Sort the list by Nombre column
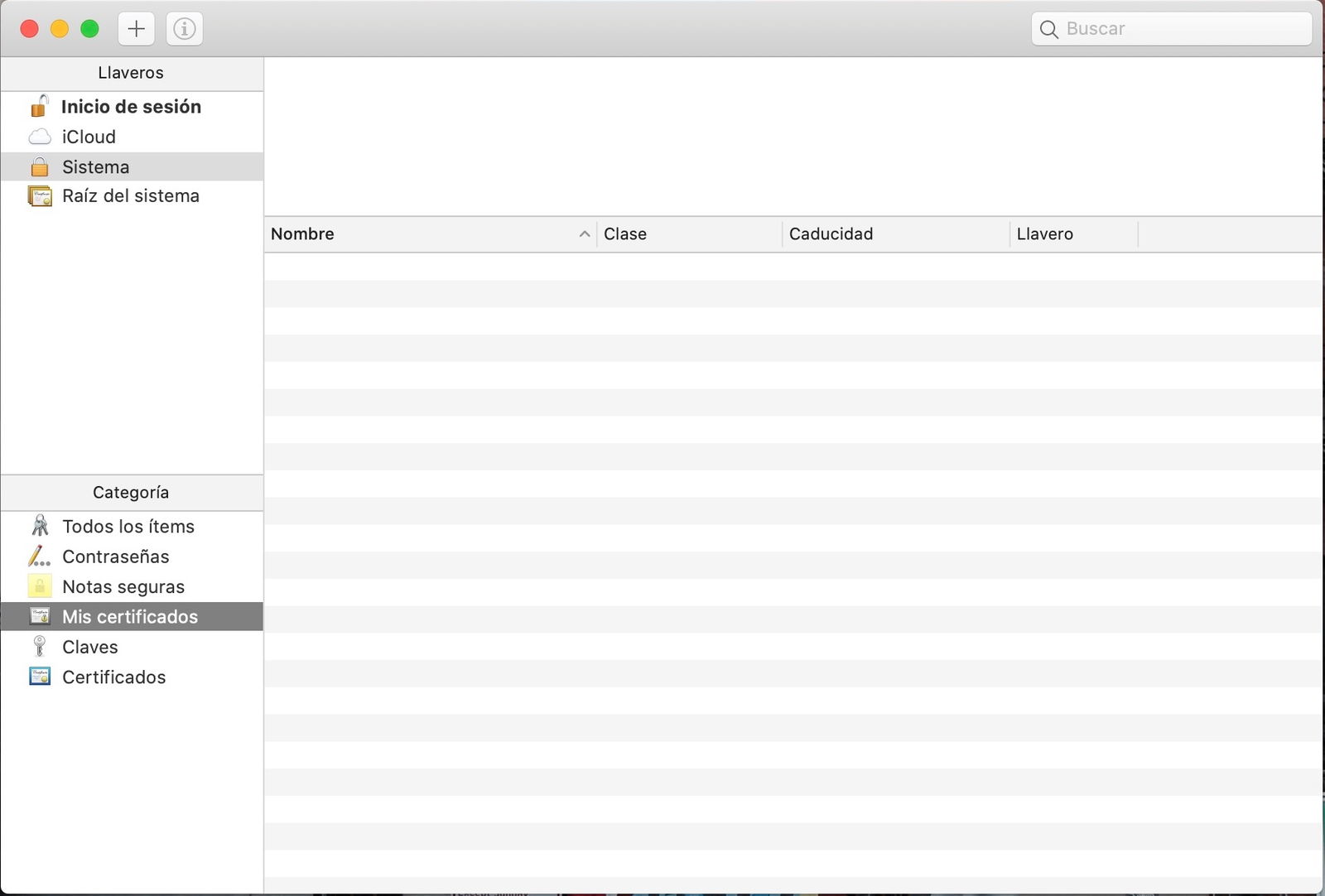 tap(431, 234)
